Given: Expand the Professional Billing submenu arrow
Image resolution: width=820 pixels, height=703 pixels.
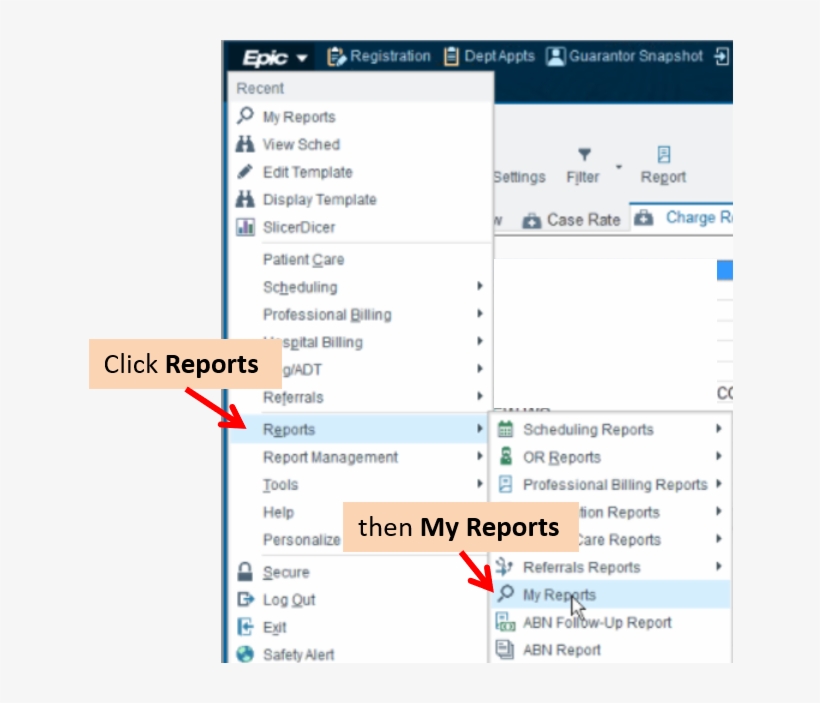Looking at the screenshot, I should (480, 313).
